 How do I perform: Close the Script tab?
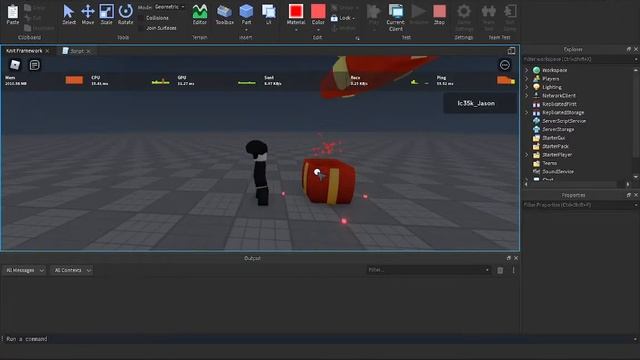point(88,51)
